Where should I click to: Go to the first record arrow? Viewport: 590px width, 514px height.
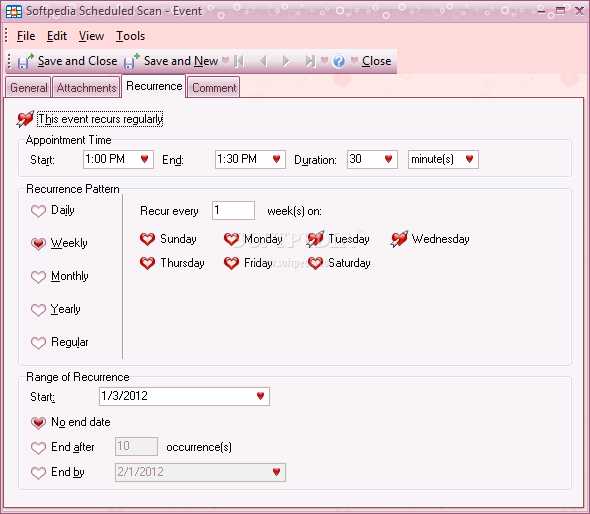click(239, 61)
